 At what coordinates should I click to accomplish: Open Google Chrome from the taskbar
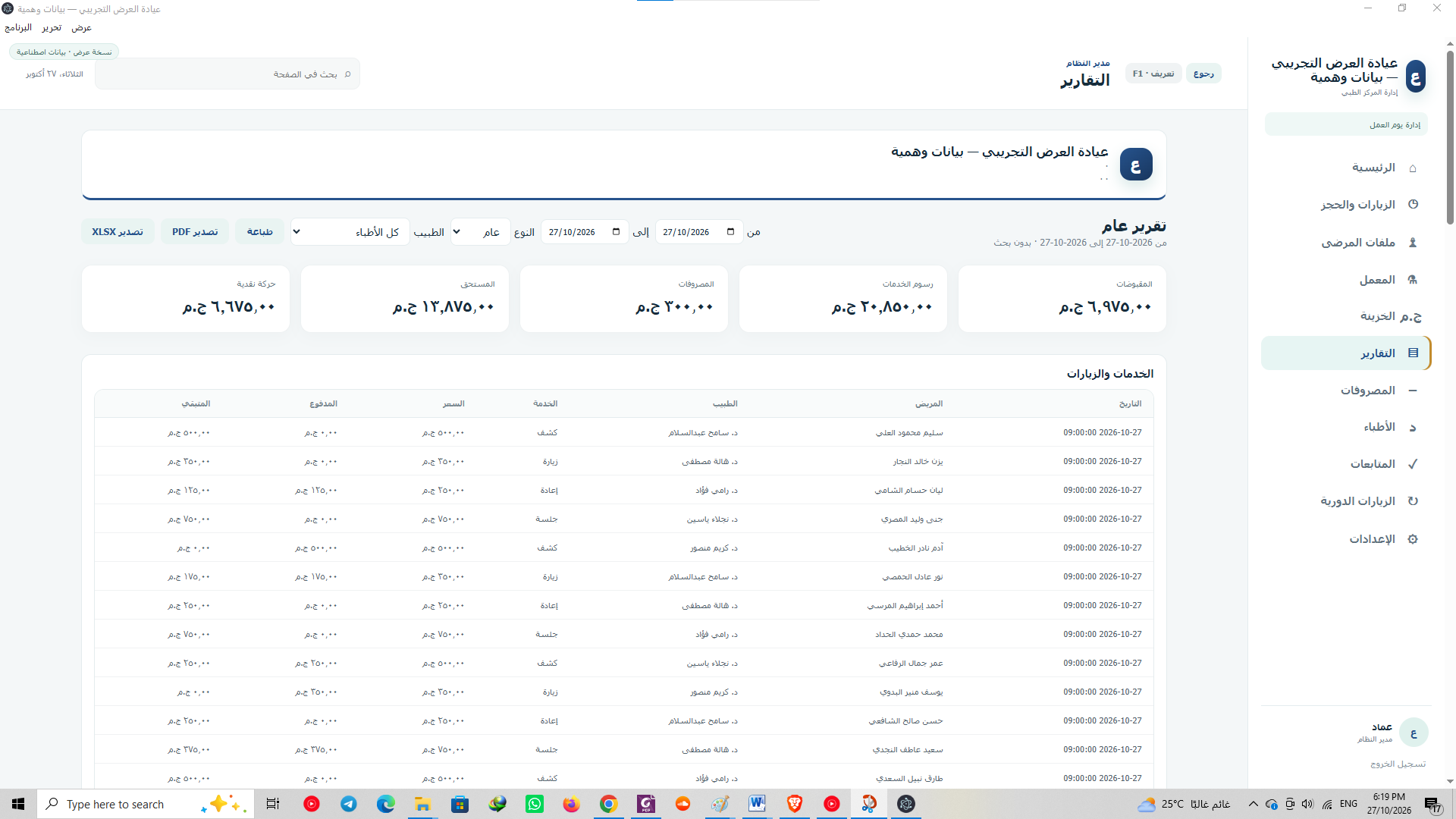coord(609,804)
